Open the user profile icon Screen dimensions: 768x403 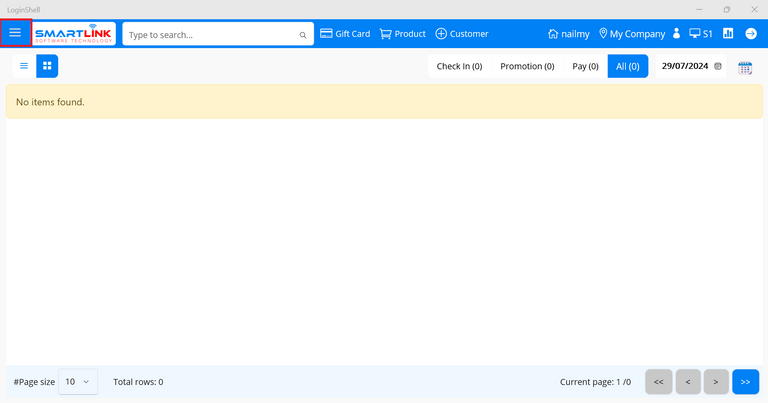point(677,34)
